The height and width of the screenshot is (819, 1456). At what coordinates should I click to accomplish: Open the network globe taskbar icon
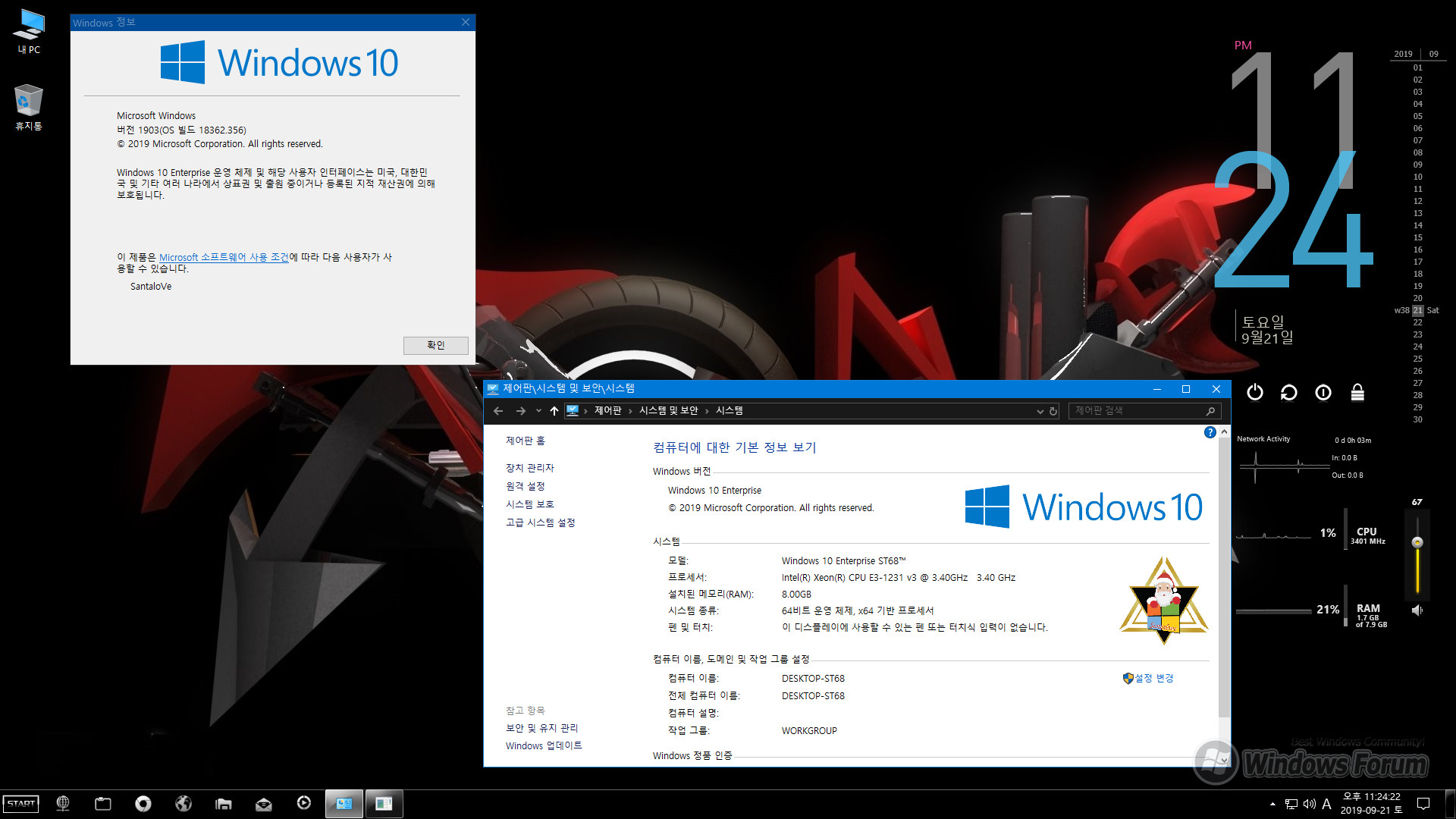pos(63,804)
